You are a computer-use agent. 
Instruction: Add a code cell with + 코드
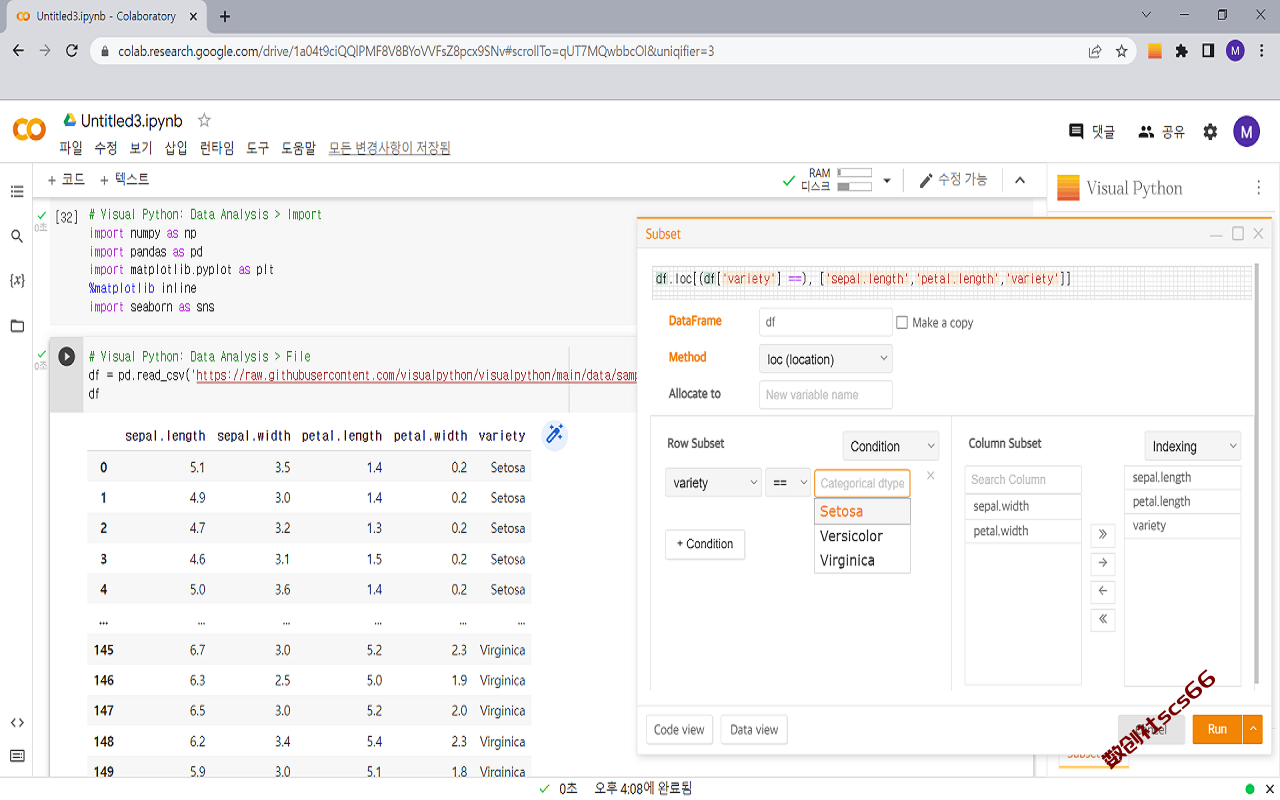66,179
